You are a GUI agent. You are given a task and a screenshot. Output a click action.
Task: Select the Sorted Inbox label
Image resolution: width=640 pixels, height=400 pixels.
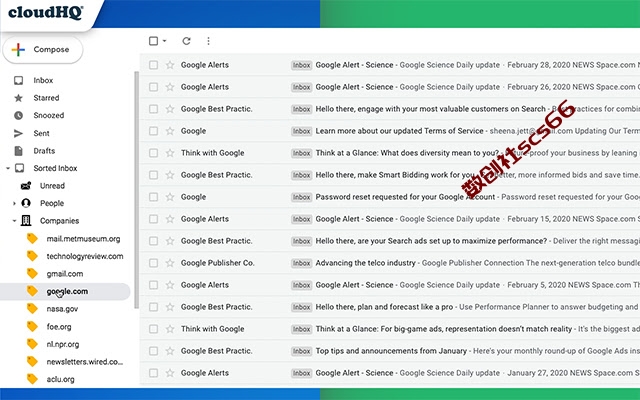coord(55,168)
